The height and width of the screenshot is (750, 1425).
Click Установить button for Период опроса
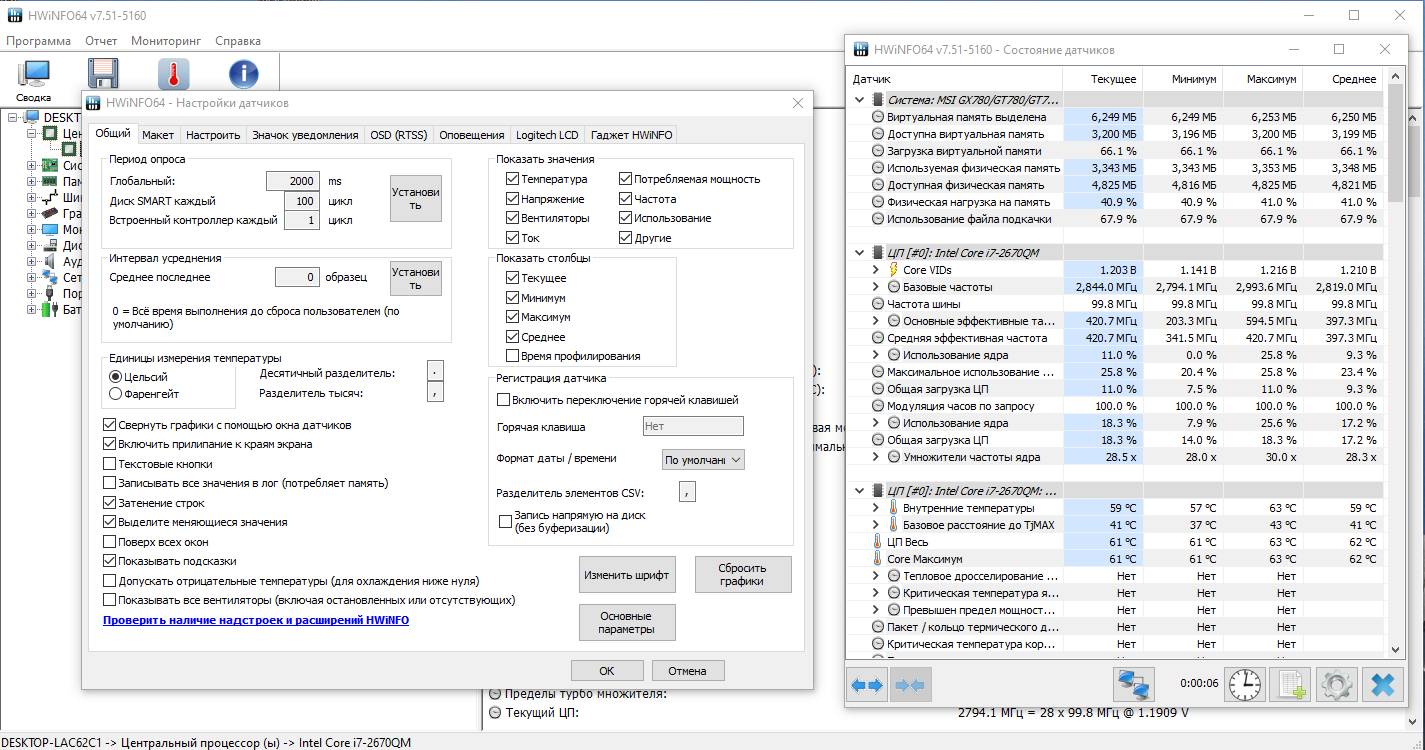(416, 198)
